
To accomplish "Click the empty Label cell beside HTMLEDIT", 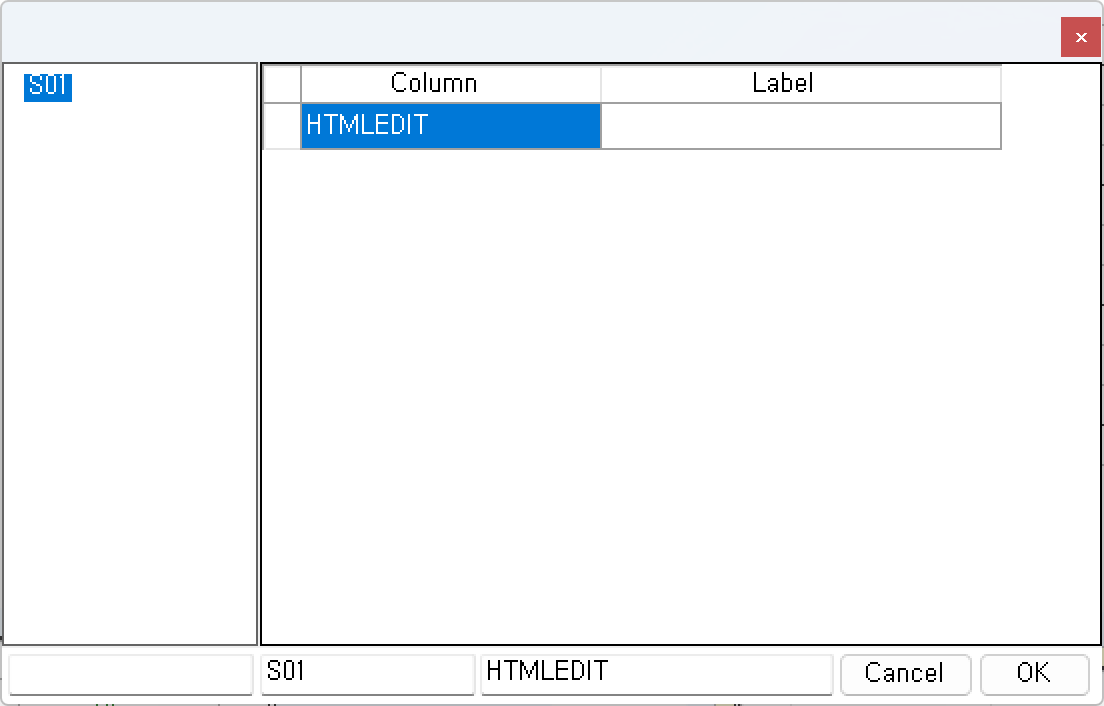I will click(x=800, y=126).
